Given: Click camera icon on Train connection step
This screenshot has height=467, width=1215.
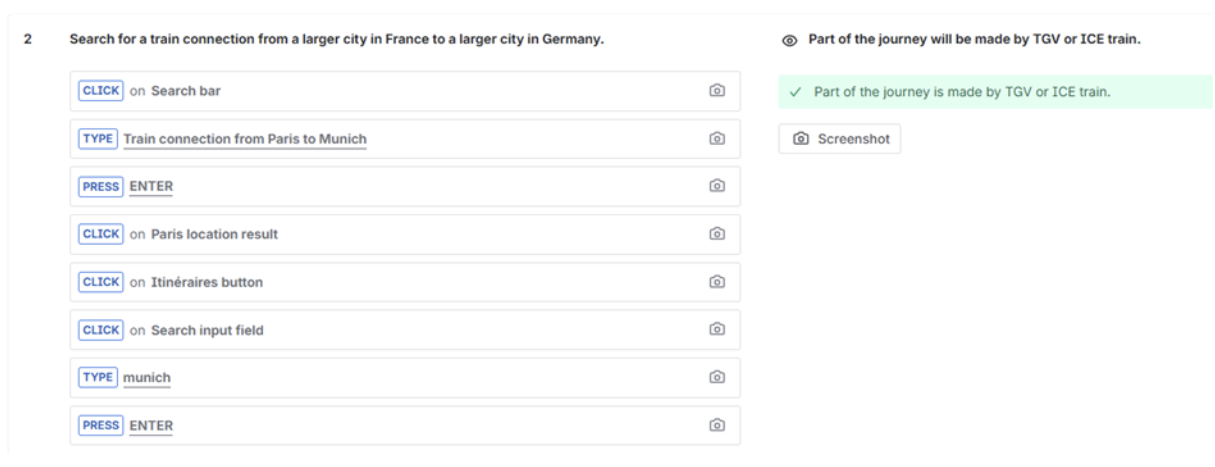Looking at the screenshot, I should coord(716,139).
